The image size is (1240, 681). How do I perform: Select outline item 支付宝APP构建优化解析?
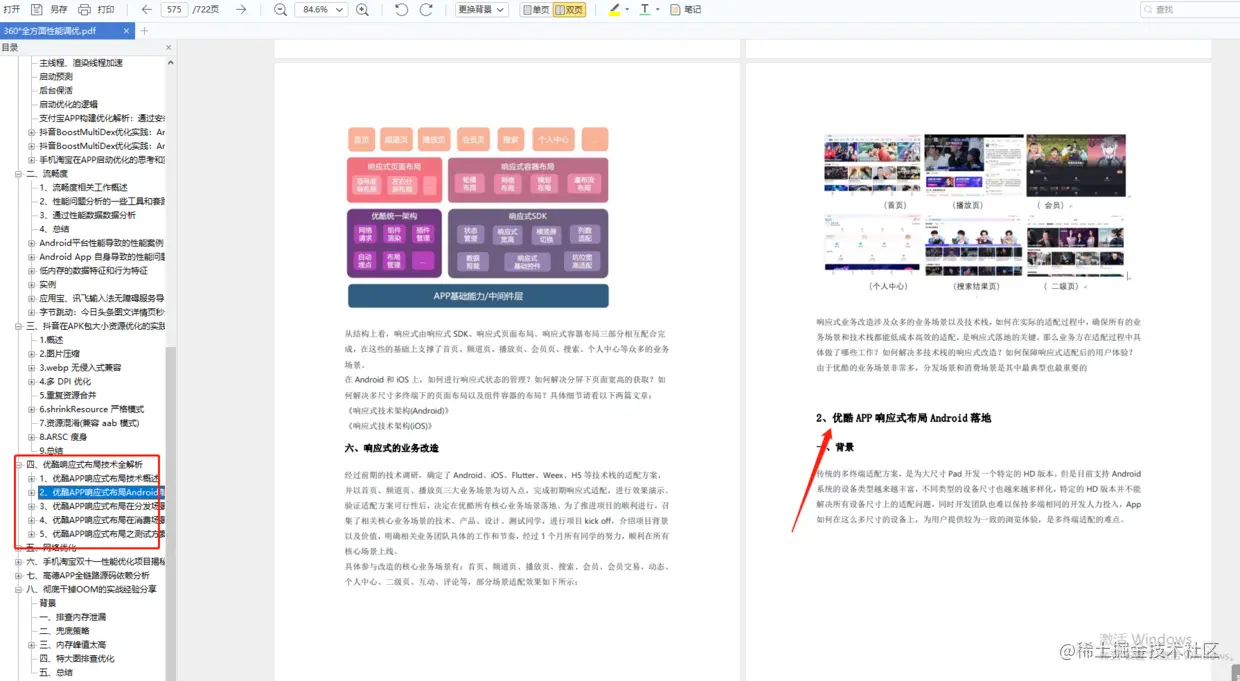(x=102, y=118)
